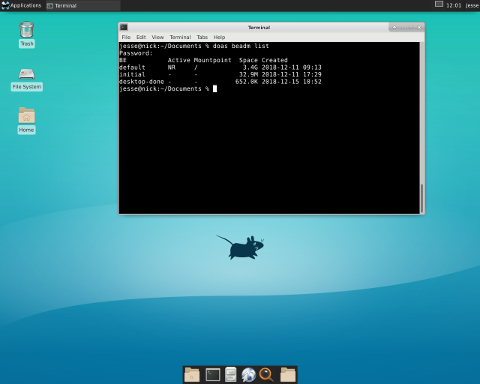This screenshot has height=384, width=480.
Task: Click the 'Space' column header
Action: [248, 60]
